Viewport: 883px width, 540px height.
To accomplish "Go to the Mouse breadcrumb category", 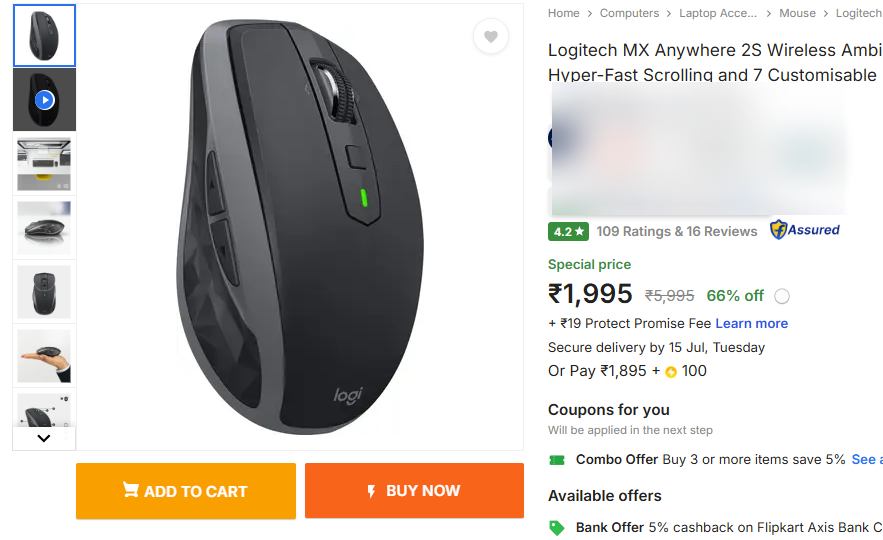I will click(797, 13).
